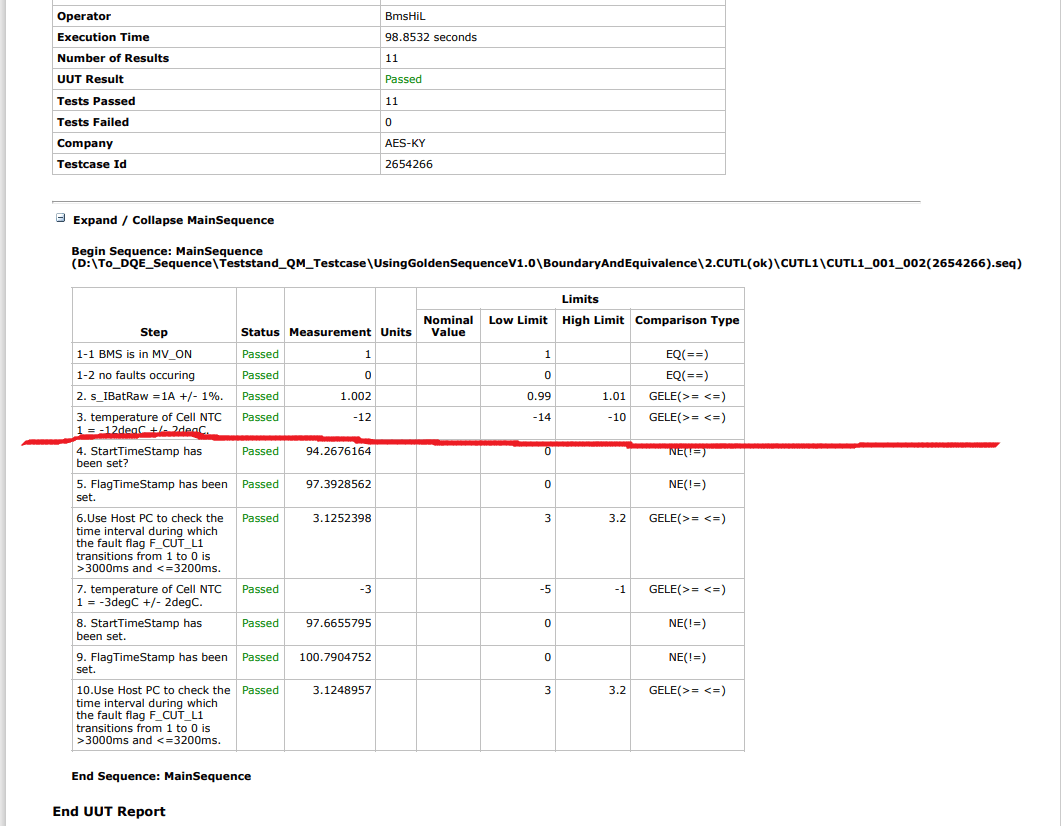Click the Comparison Type column header
This screenshot has height=826, width=1061.
[687, 320]
